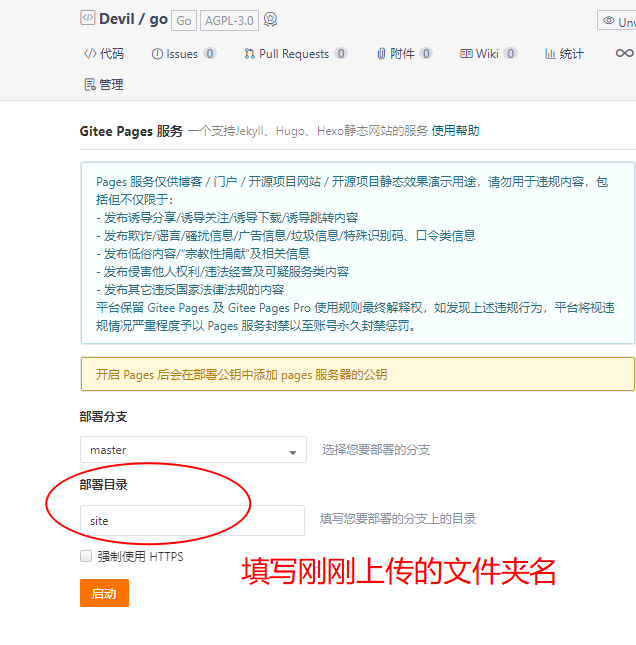636x645 pixels.
Task: Switch to the Wiki tab
Action: [489, 53]
